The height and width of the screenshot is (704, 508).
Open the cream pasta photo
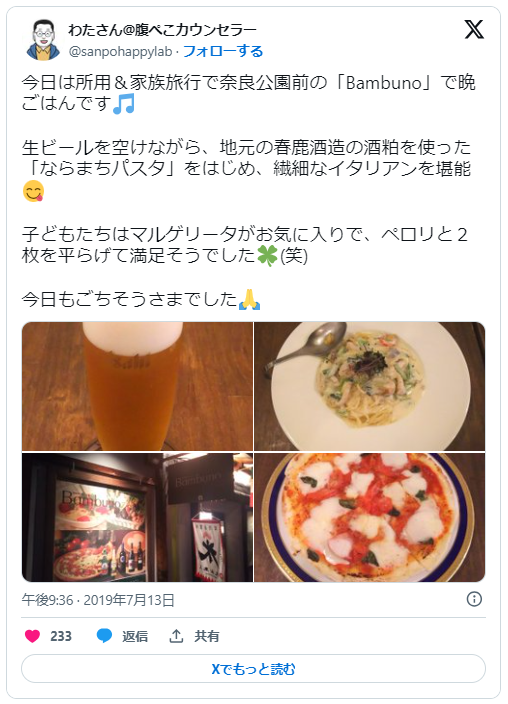pyautogui.click(x=370, y=386)
